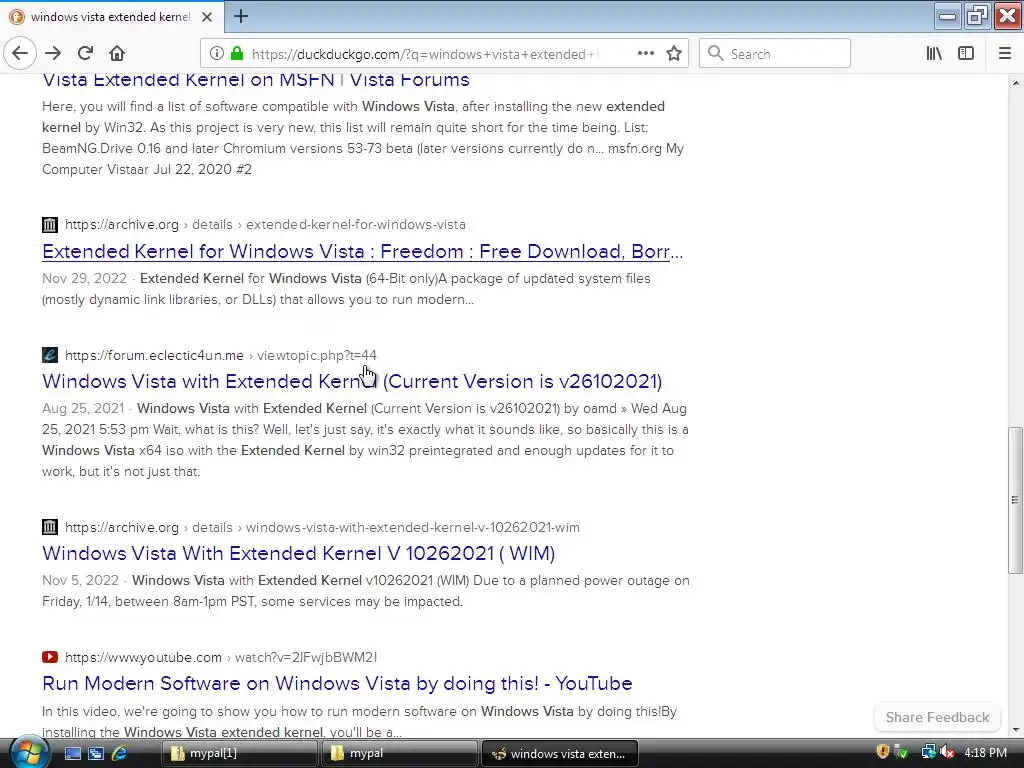The width and height of the screenshot is (1024, 768).
Task: Click the scrollbar down arrow
Action: tap(1015, 729)
